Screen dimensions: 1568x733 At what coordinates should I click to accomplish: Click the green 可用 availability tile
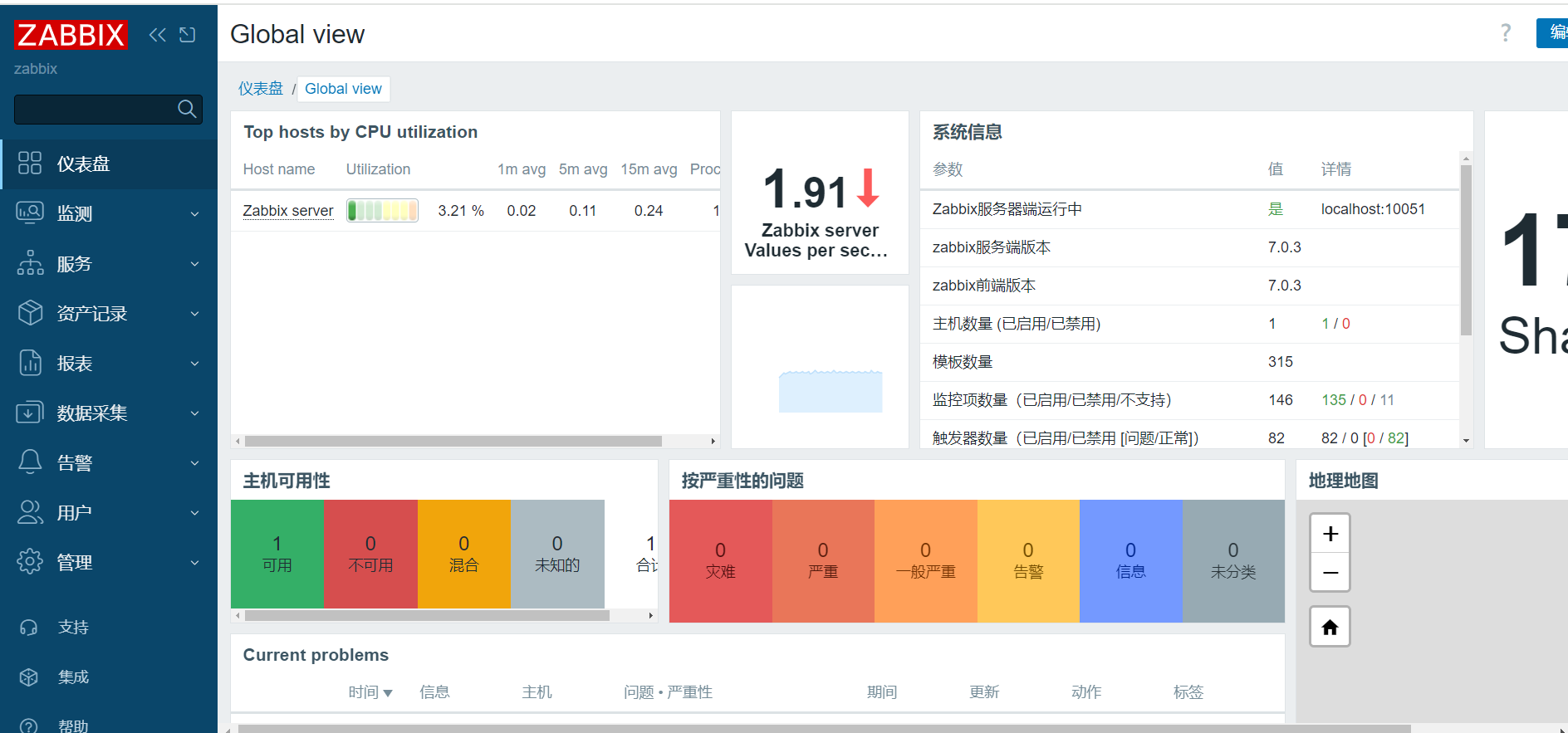pos(277,554)
